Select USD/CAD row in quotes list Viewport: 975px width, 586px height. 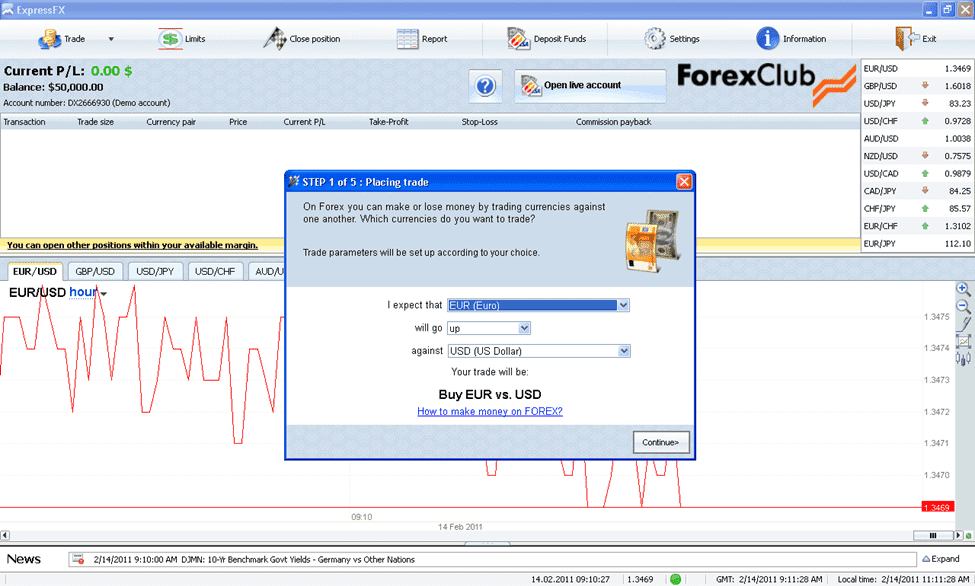click(917, 174)
